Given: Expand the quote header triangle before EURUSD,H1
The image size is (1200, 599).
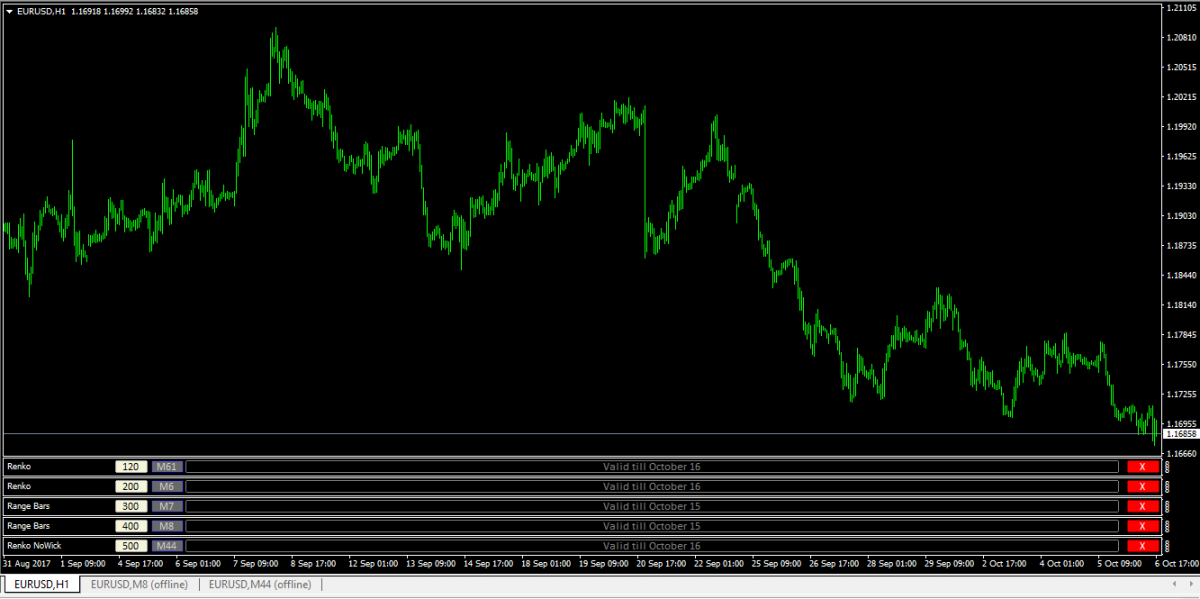Looking at the screenshot, I should [11, 13].
